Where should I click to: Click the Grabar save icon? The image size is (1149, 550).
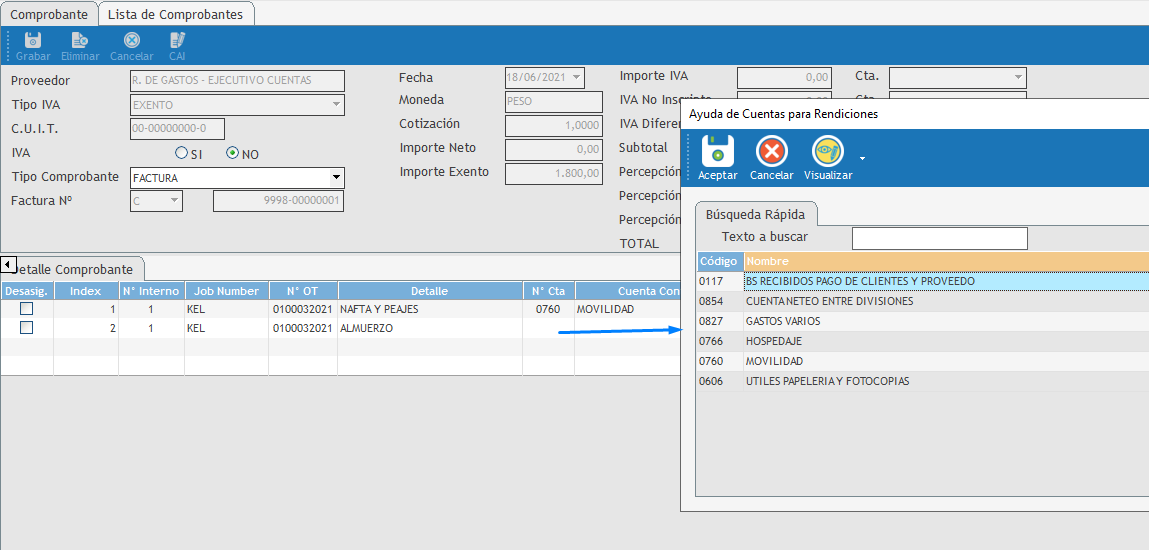(32, 41)
